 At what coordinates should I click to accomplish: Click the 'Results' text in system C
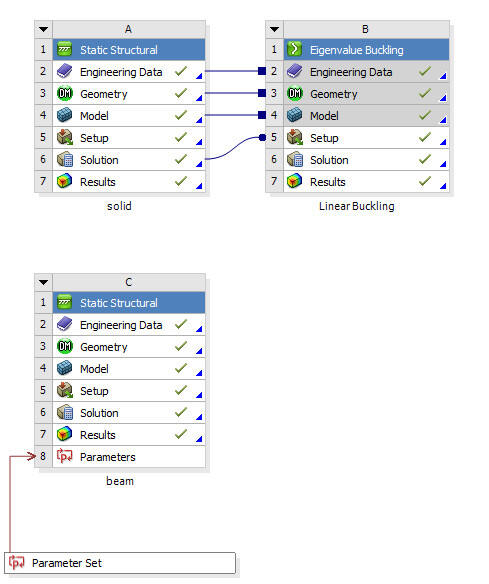pyautogui.click(x=98, y=435)
